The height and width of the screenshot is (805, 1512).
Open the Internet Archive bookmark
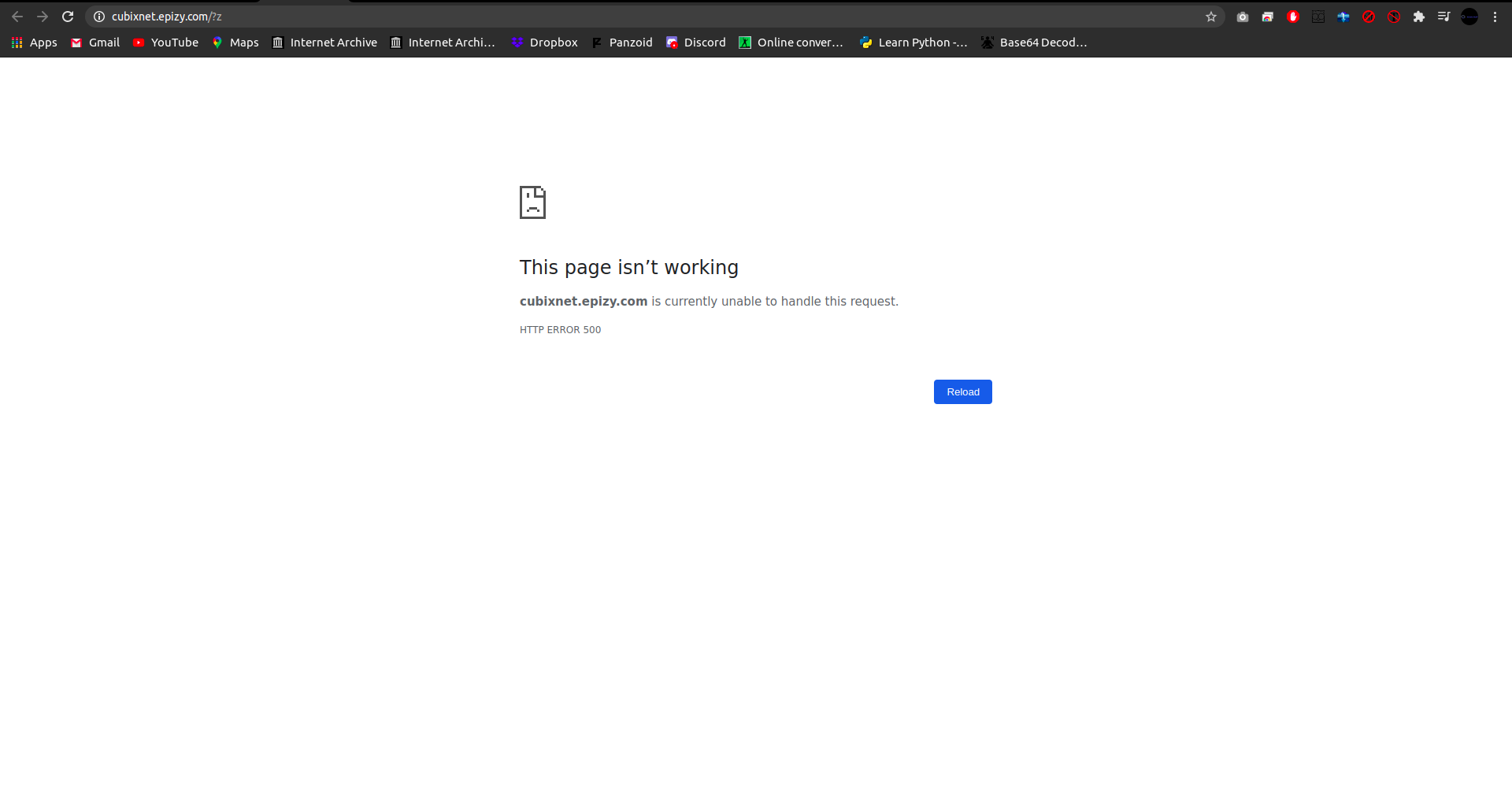pos(324,43)
